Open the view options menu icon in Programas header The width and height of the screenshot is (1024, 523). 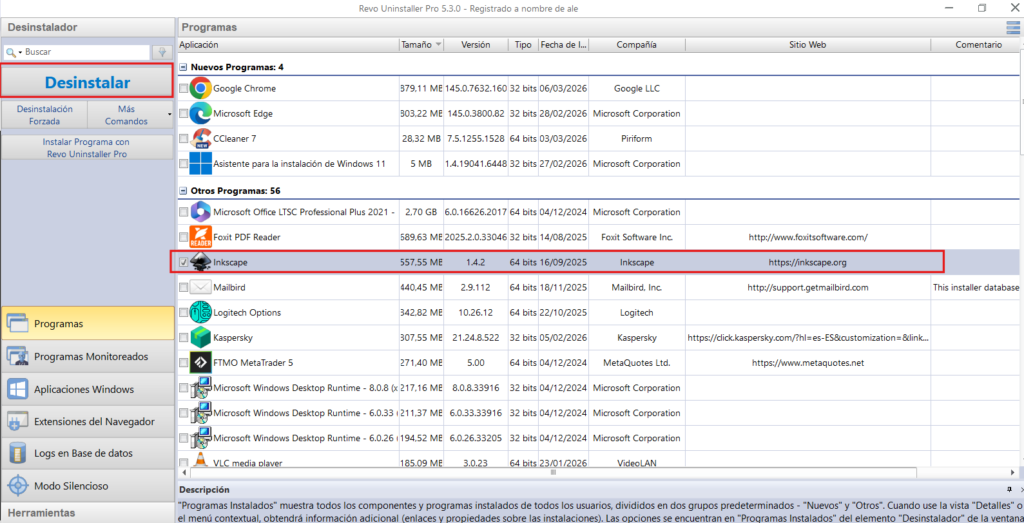coord(1013,27)
